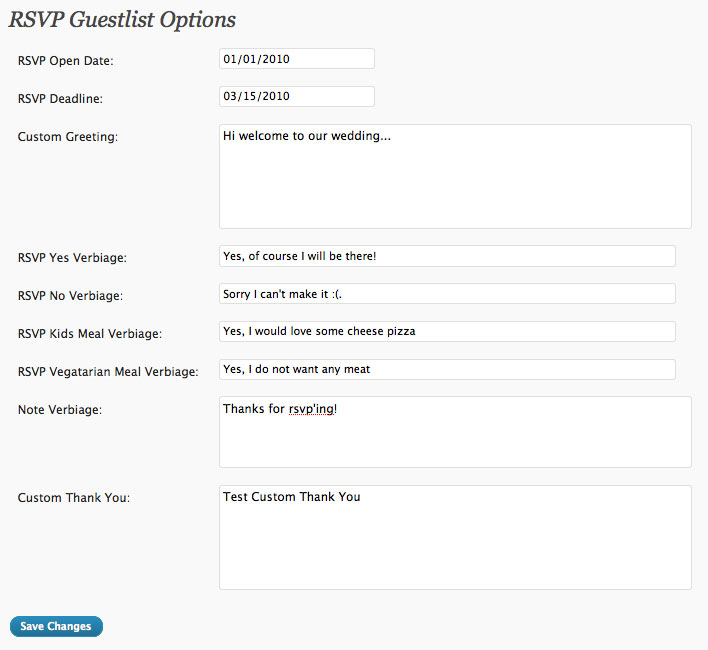The width and height of the screenshot is (708, 650).
Task: Click the 'RSVP Kids Meal Verbiage:' label
Action: [x=90, y=333]
